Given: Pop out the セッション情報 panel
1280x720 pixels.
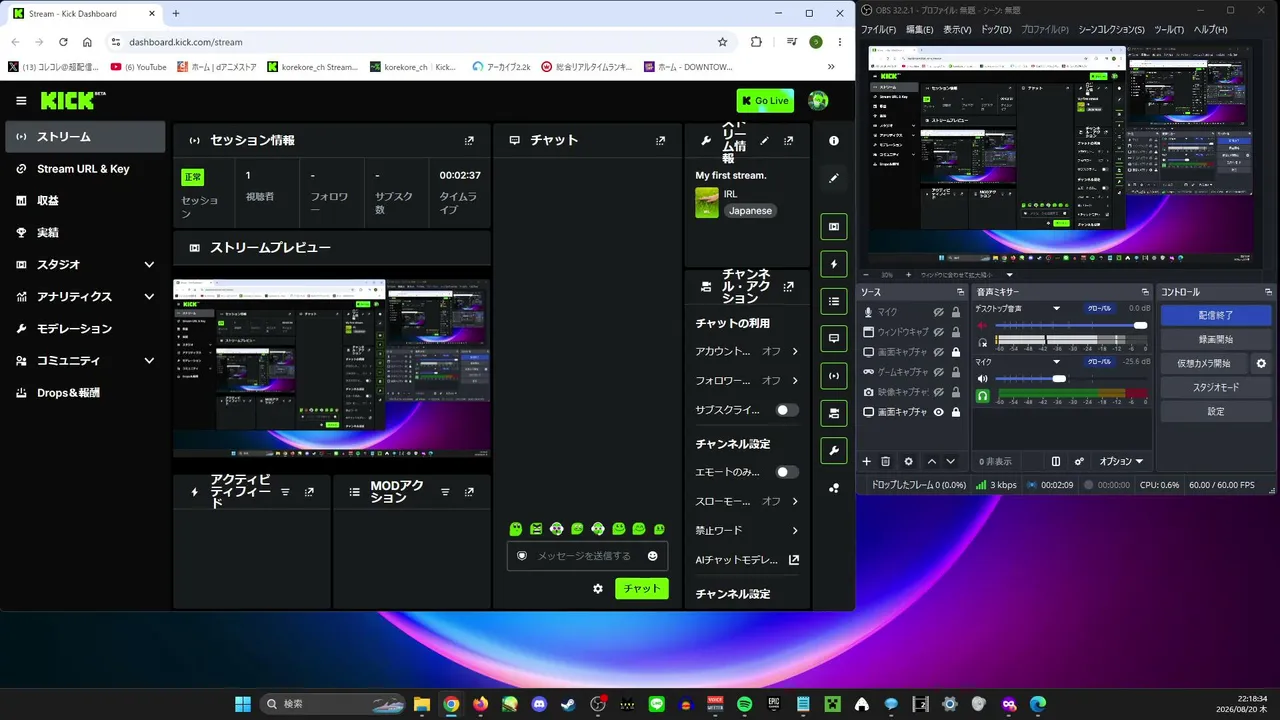Looking at the screenshot, I should pos(469,141).
